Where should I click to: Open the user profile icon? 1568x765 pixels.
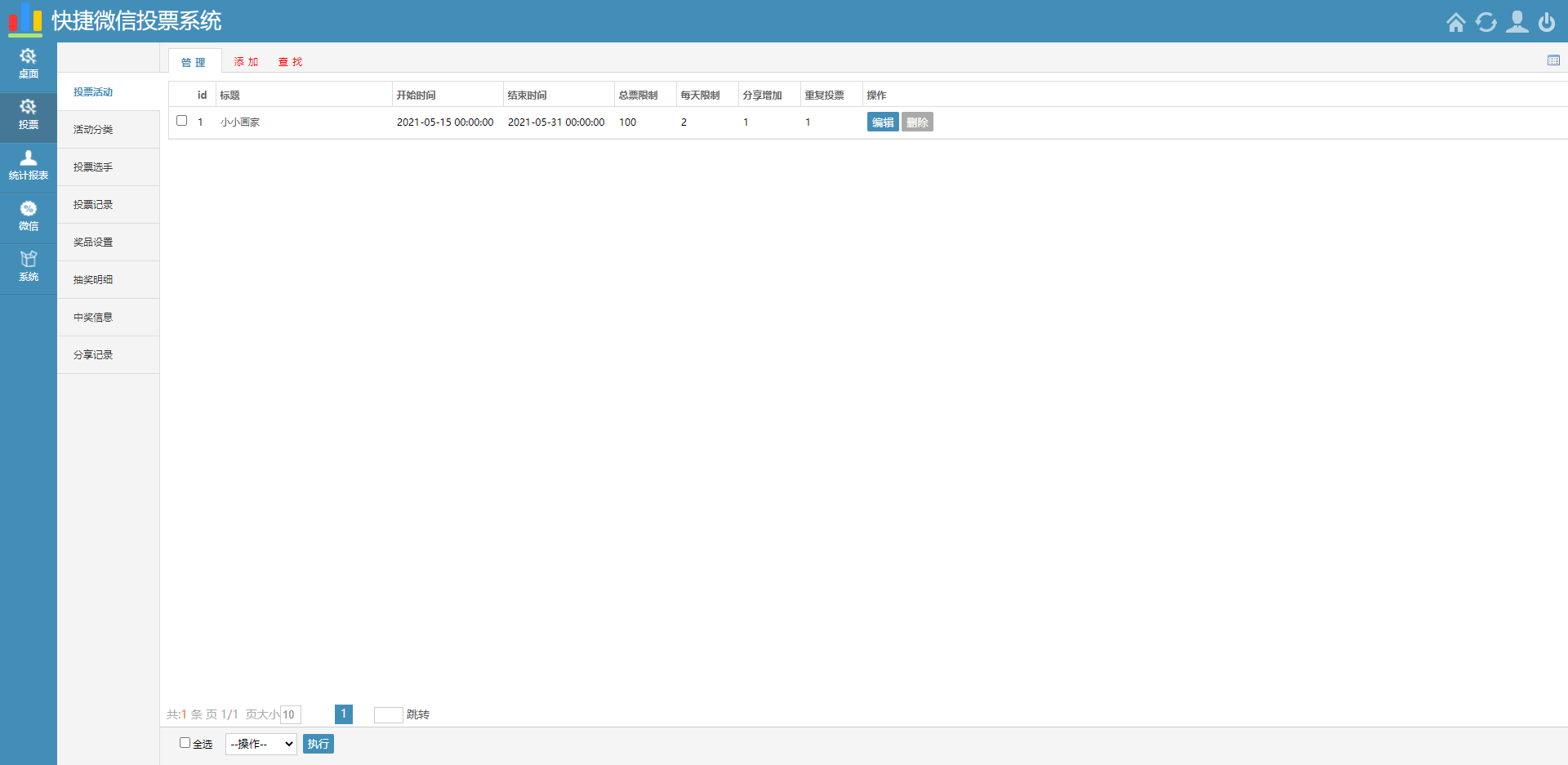(1517, 22)
